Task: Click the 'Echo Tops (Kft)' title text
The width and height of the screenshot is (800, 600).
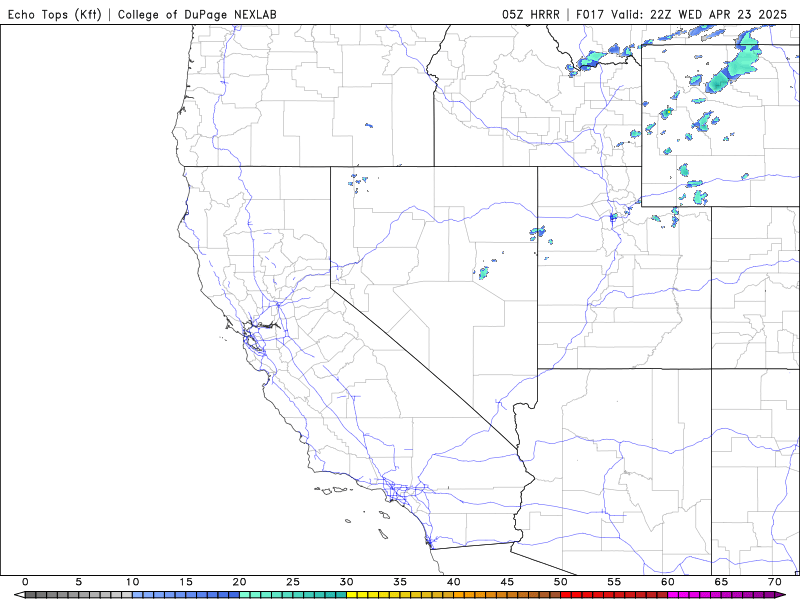Action: click(x=55, y=14)
